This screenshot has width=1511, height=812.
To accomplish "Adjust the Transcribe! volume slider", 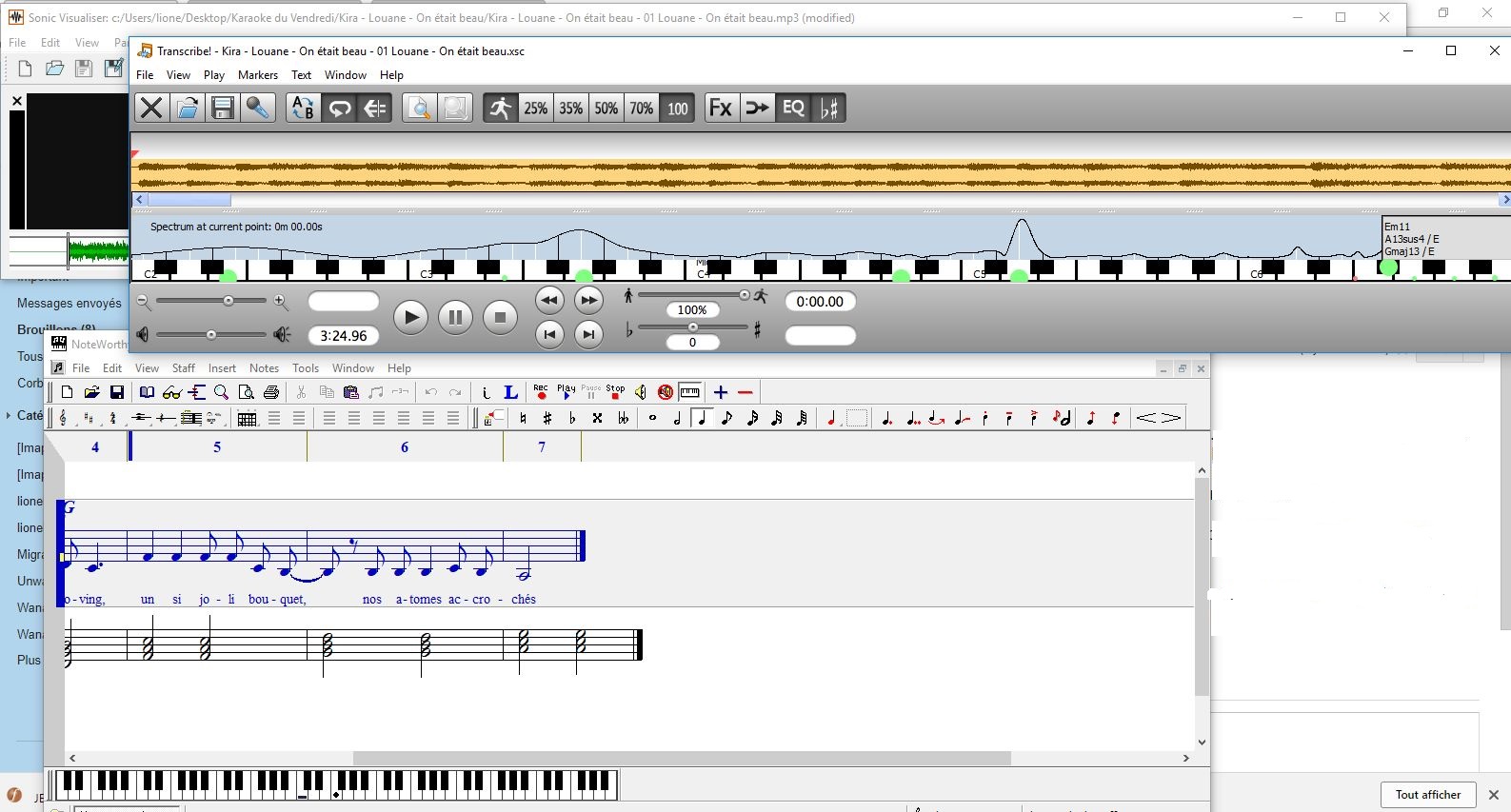I will pos(210,334).
